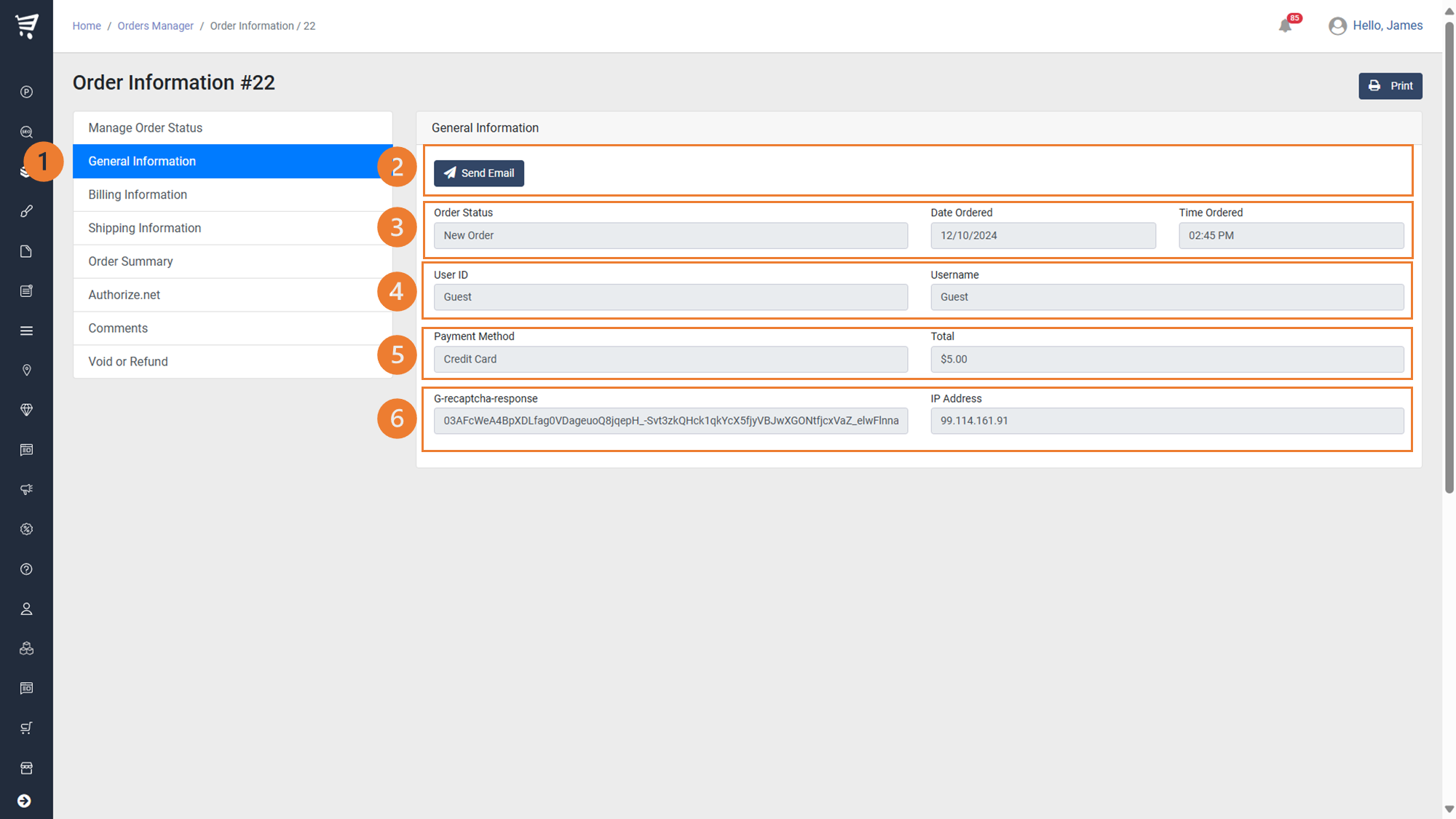Open the hamburger lines menu icon
The image size is (1456, 819).
pyautogui.click(x=26, y=331)
